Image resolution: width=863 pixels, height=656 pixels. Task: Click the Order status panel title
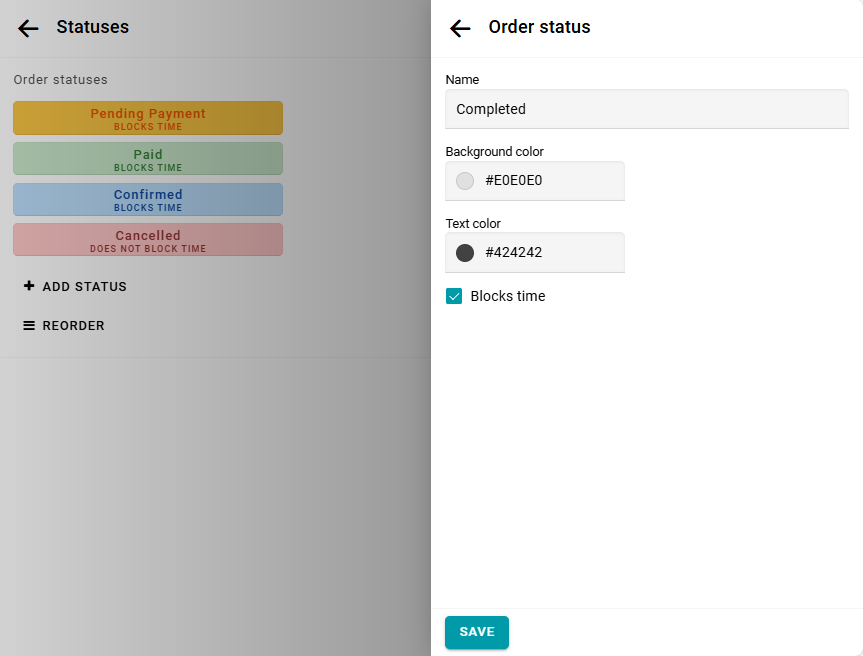pos(539,27)
